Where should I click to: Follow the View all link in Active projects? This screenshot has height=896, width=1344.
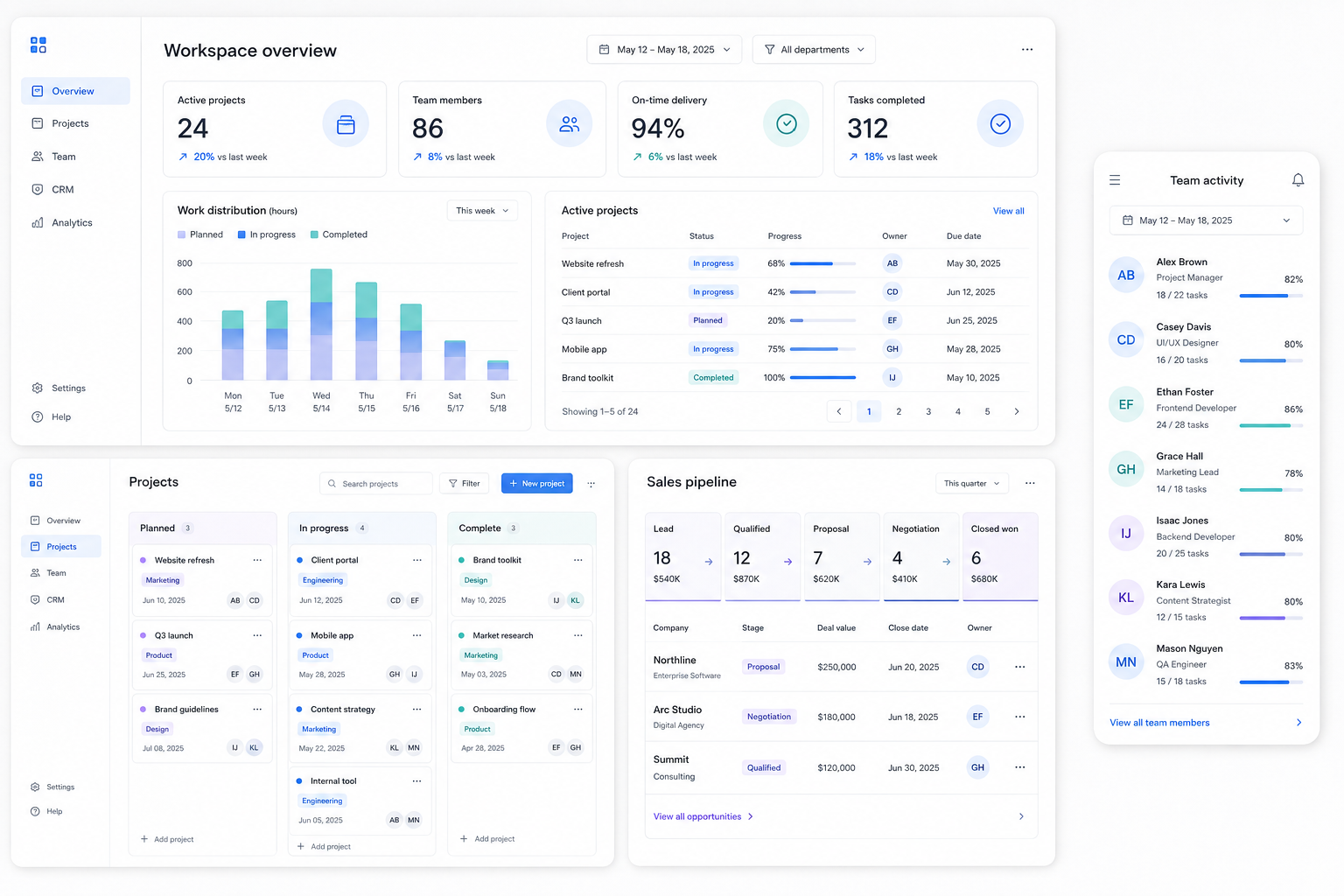1008,211
